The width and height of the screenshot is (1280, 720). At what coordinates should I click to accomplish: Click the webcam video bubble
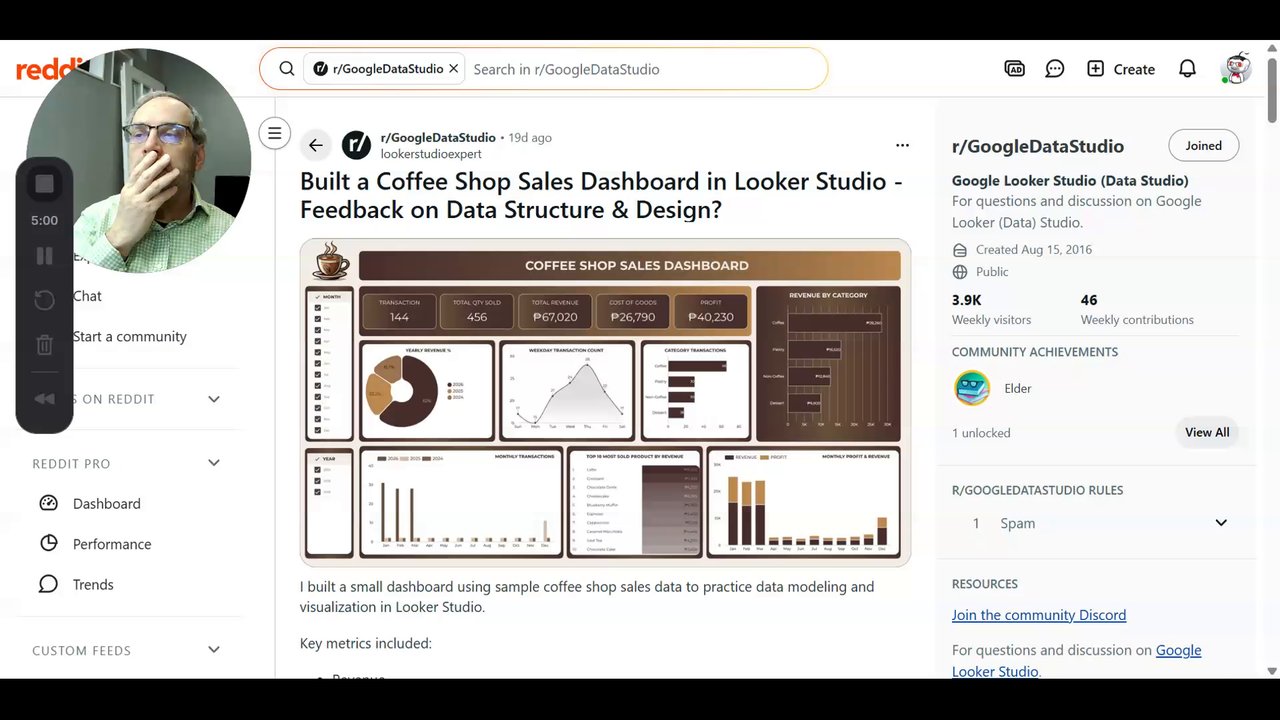[x=139, y=160]
